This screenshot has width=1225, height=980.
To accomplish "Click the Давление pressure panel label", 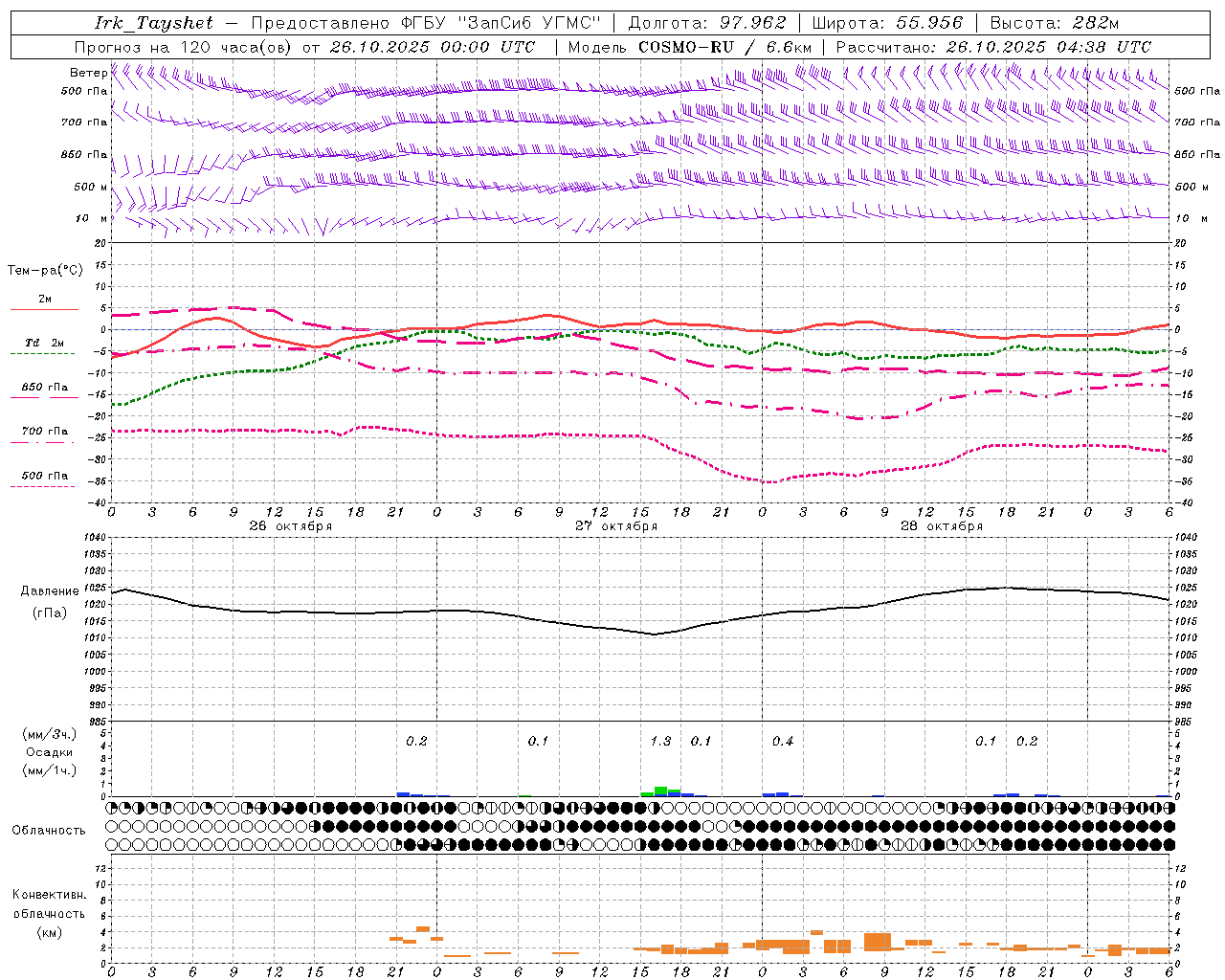I will pos(50,591).
